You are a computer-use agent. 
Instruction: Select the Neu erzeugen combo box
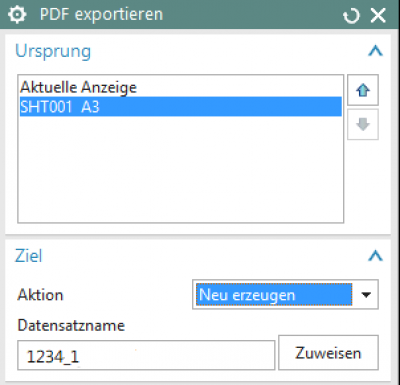[285, 295]
